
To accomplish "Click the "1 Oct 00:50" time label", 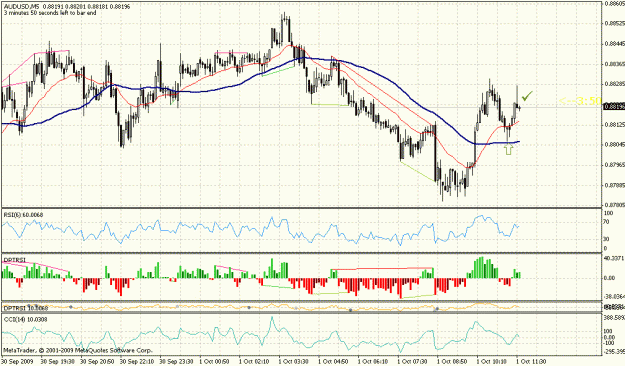I will click(x=213, y=362).
